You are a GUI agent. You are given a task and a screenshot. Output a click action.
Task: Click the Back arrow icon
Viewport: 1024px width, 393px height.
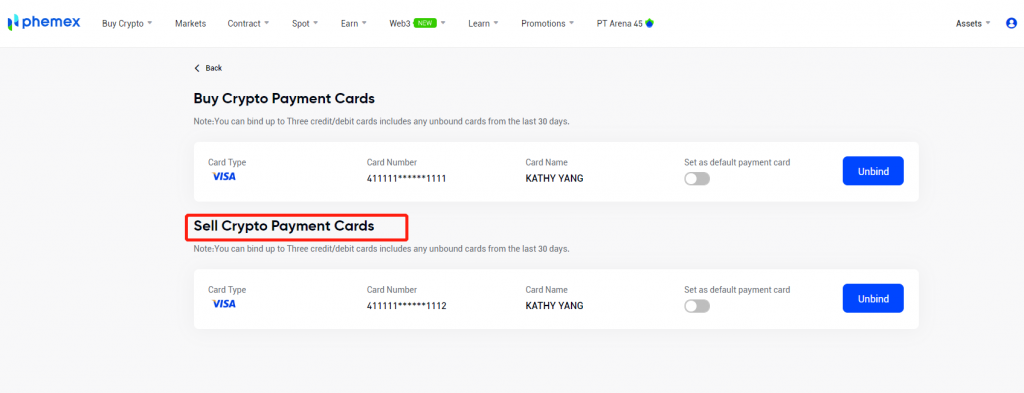[x=197, y=68]
